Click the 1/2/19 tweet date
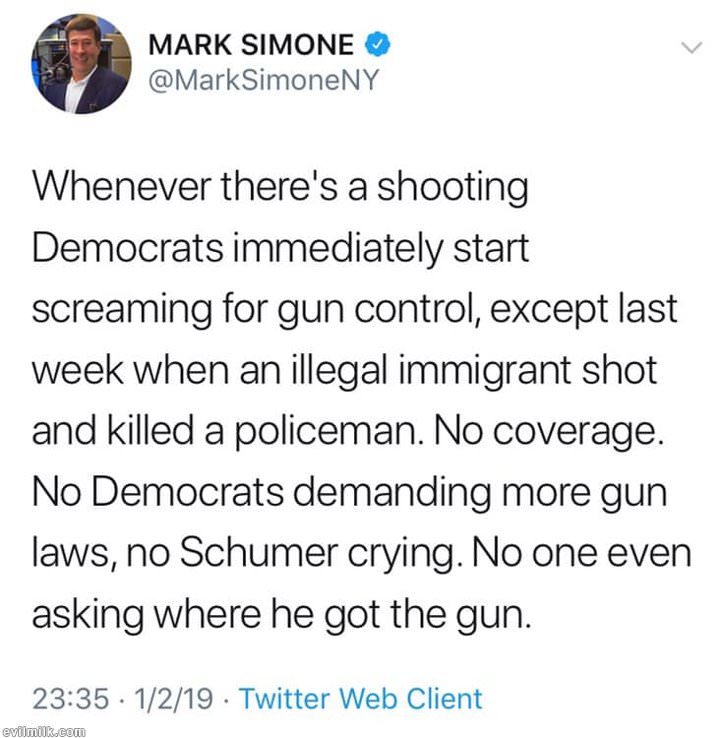The height and width of the screenshot is (738, 720). coord(174,698)
